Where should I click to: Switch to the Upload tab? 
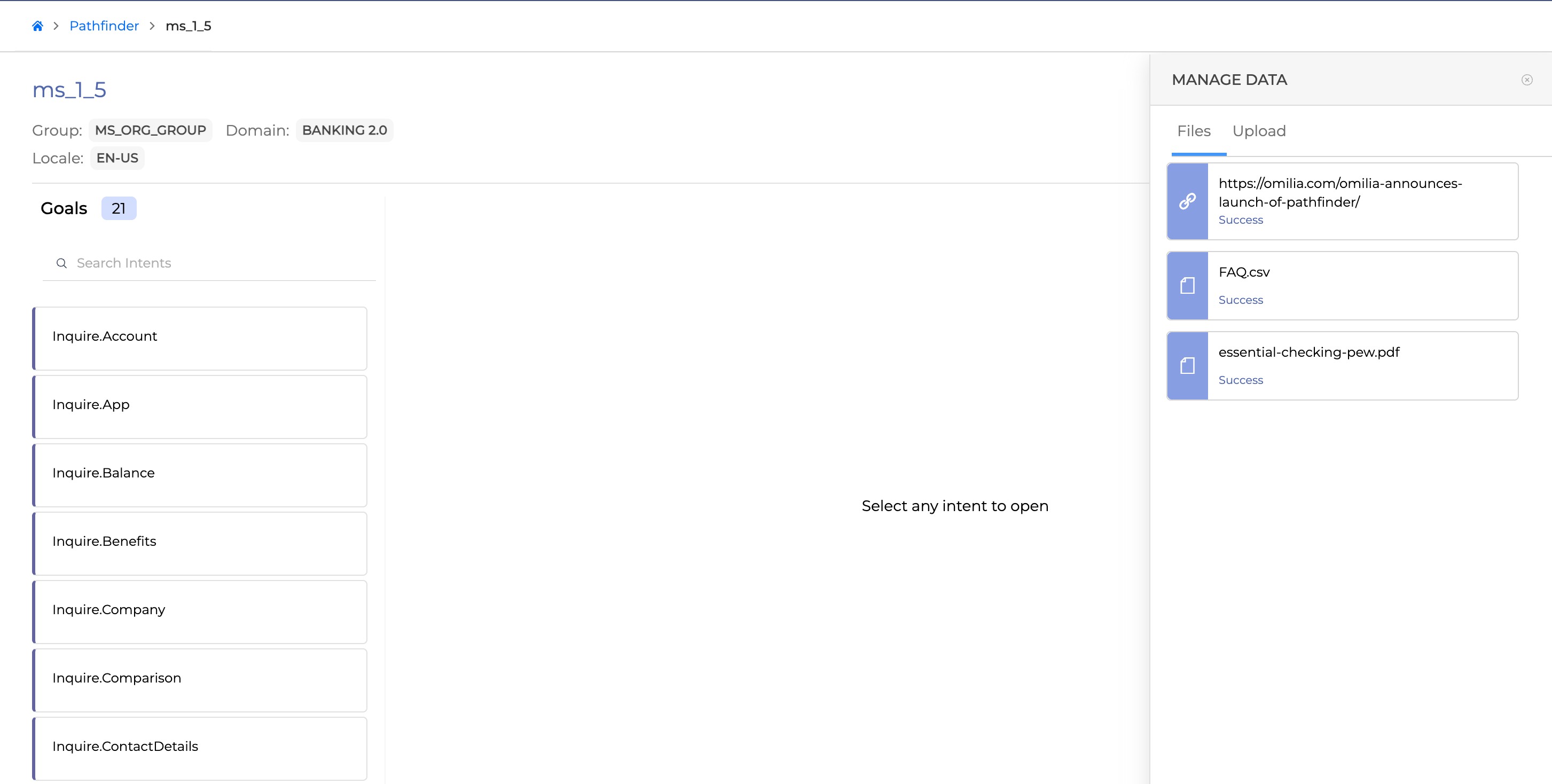[1259, 131]
